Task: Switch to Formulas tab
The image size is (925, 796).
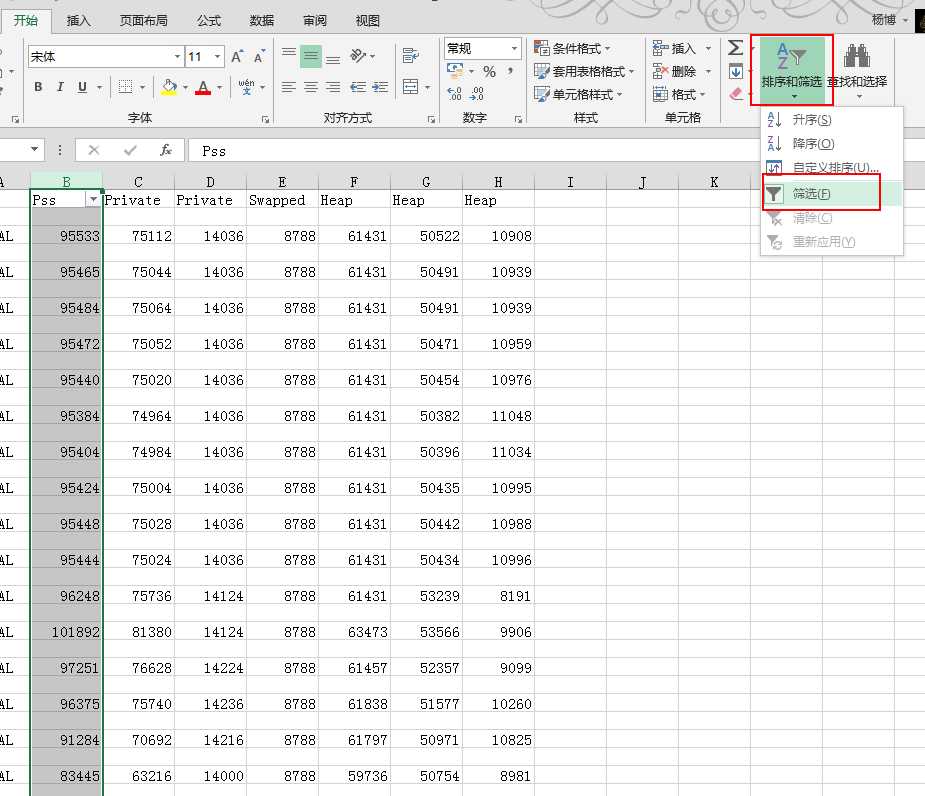Action: (209, 21)
